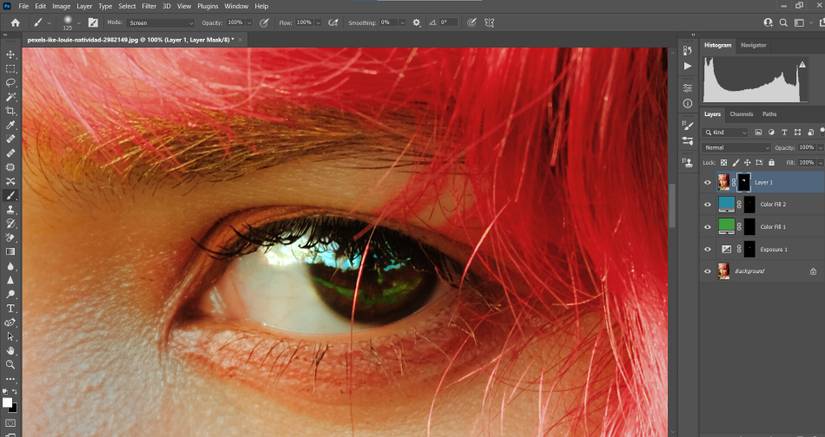Toggle lock all padlock icon
Image resolution: width=825 pixels, height=437 pixels.
[x=771, y=163]
